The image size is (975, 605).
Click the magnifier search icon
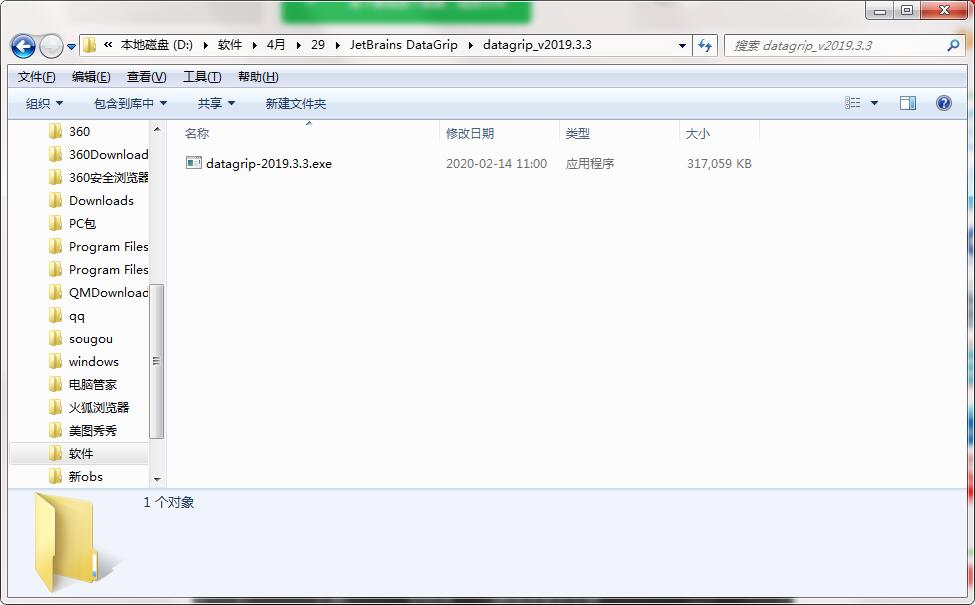tap(953, 45)
